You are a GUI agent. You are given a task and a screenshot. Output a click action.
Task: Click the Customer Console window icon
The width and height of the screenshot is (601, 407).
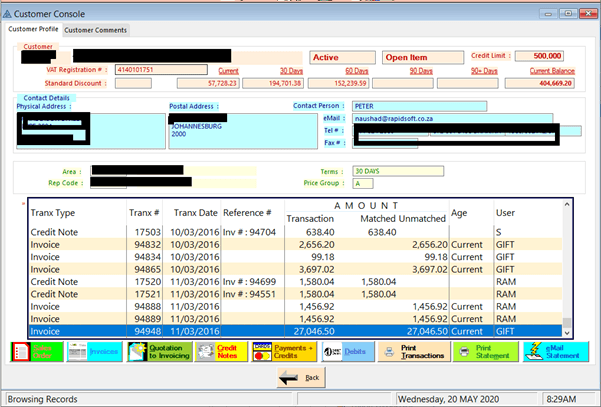pos(7,14)
